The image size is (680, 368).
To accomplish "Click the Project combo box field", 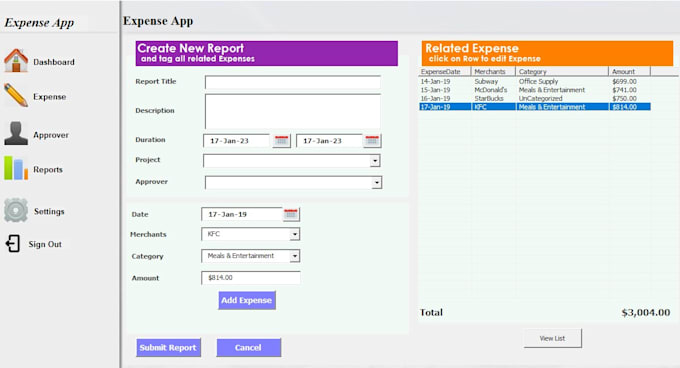I will click(x=292, y=161).
